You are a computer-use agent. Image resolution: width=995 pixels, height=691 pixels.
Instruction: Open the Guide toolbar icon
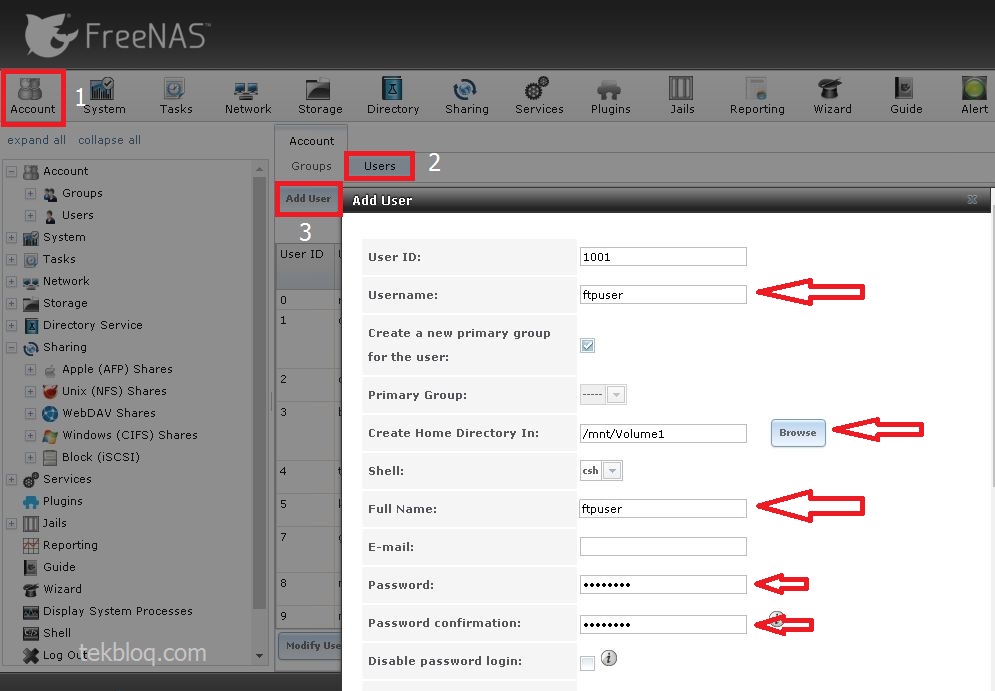(x=906, y=97)
